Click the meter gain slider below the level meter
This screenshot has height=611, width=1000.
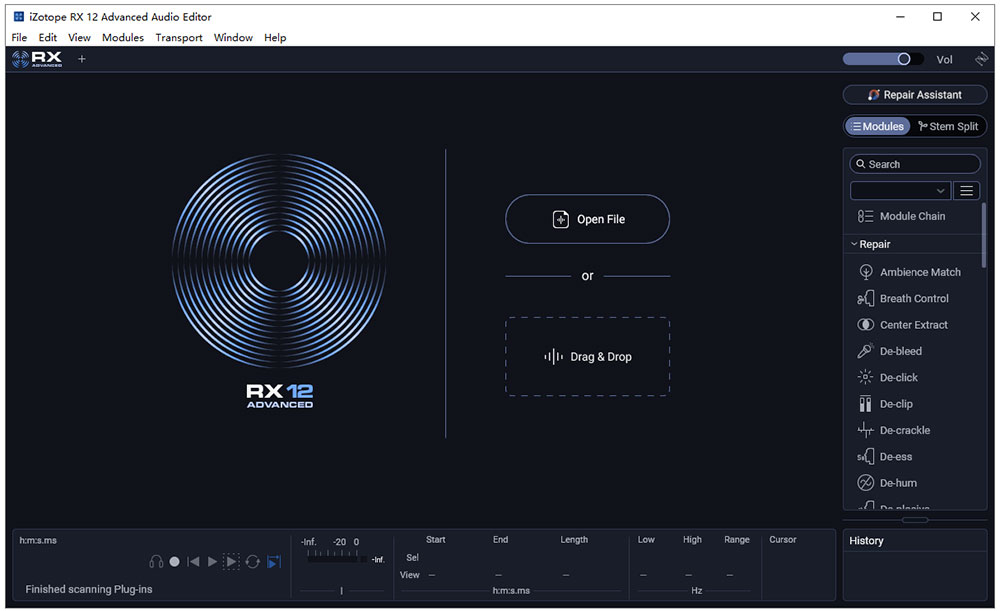[341, 591]
